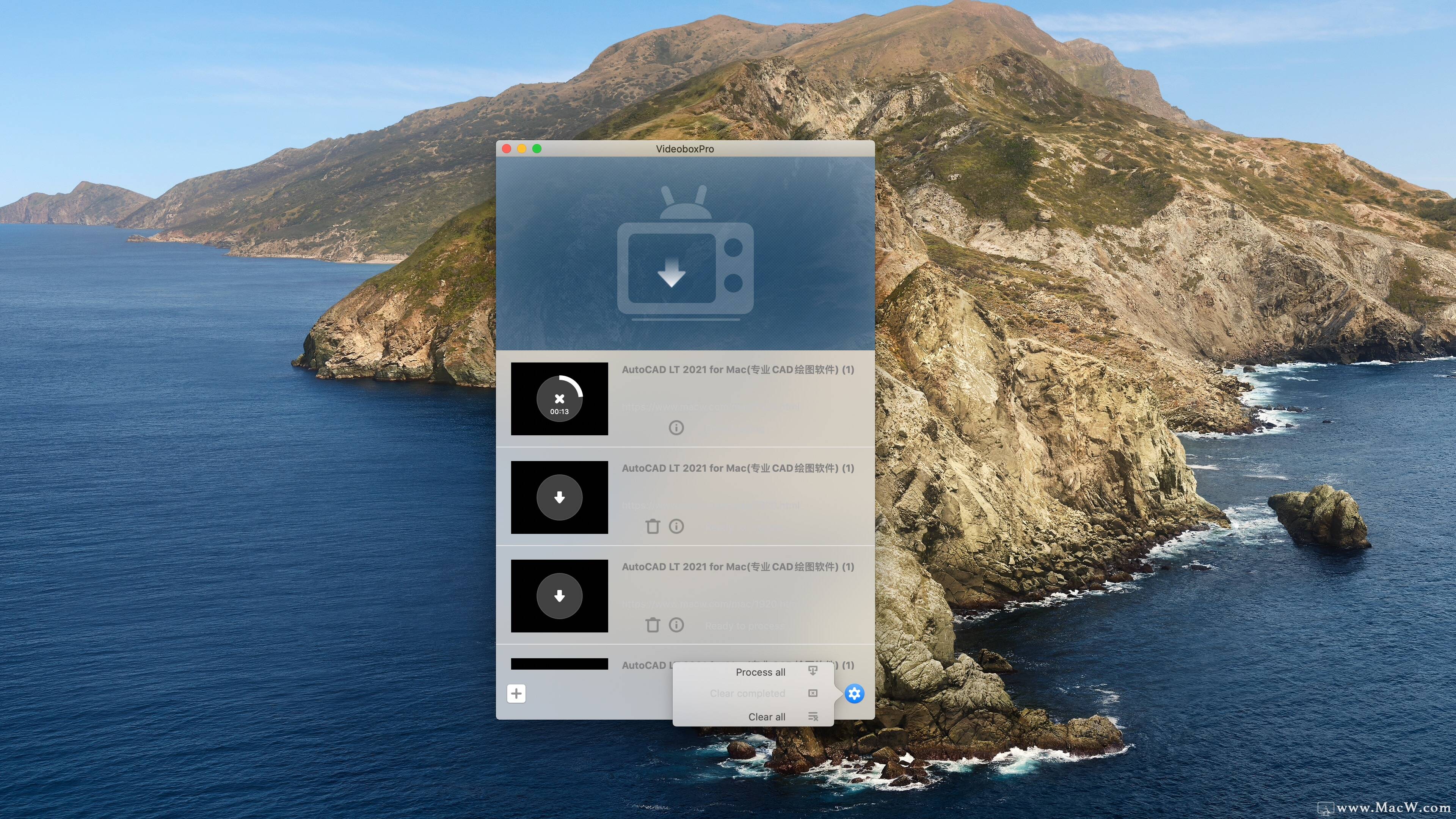The height and width of the screenshot is (819, 1456).
Task: Select the title of the item downloading at 00:13
Action: (737, 370)
